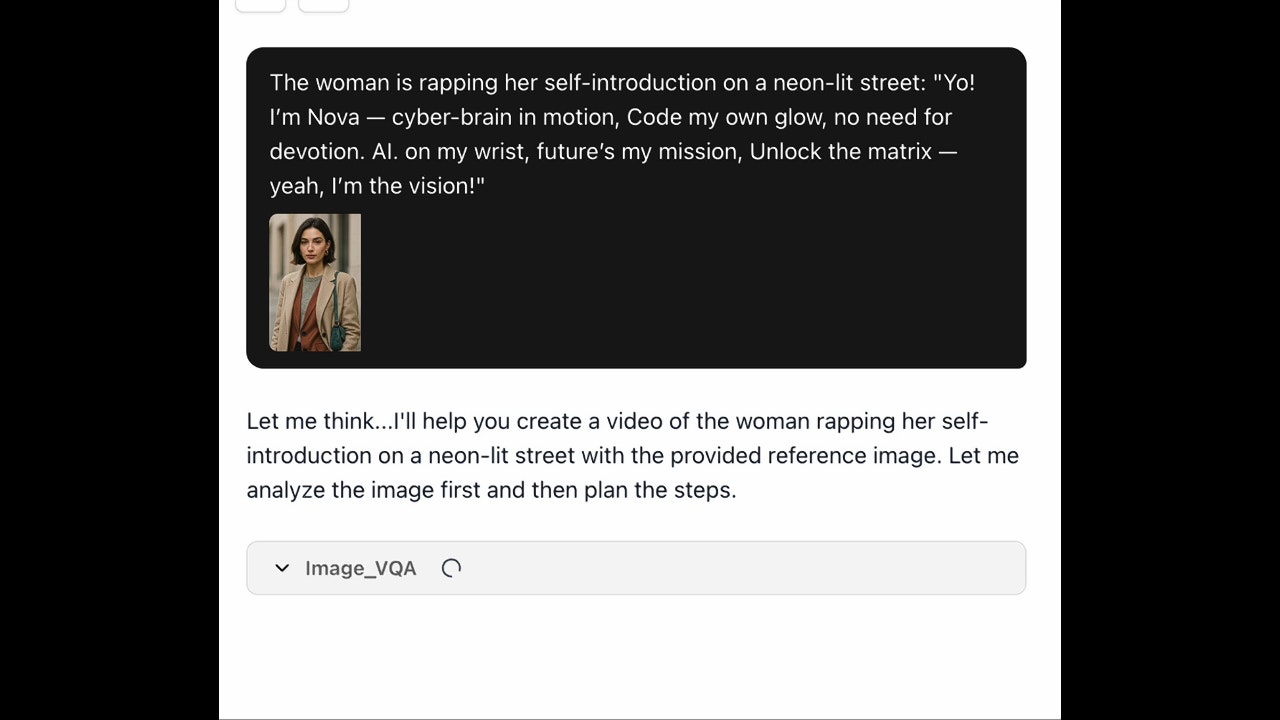The width and height of the screenshot is (1280, 720).
Task: Open the woman's reference image thumbnail
Action: 315,283
